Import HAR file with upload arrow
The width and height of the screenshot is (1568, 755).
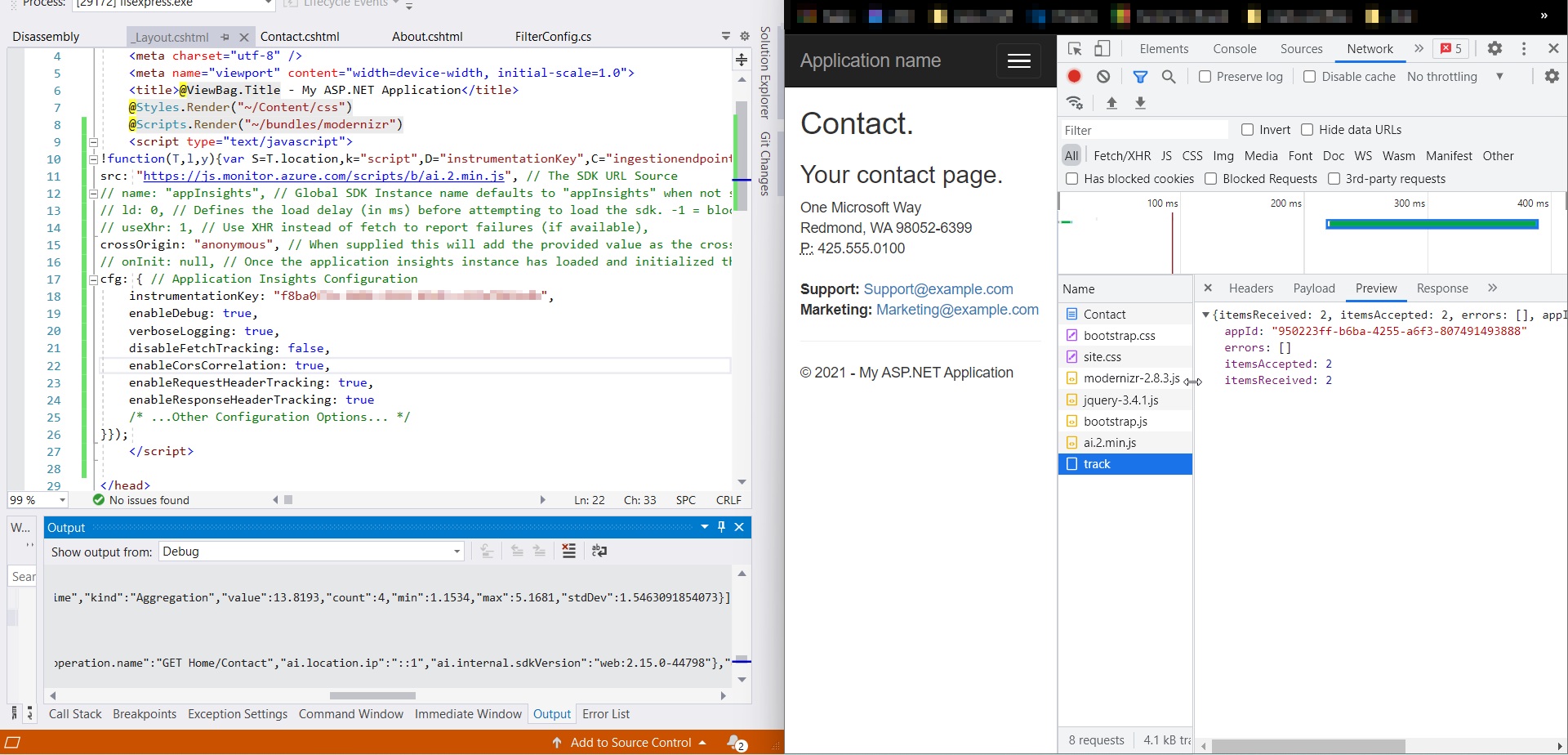pyautogui.click(x=1111, y=103)
